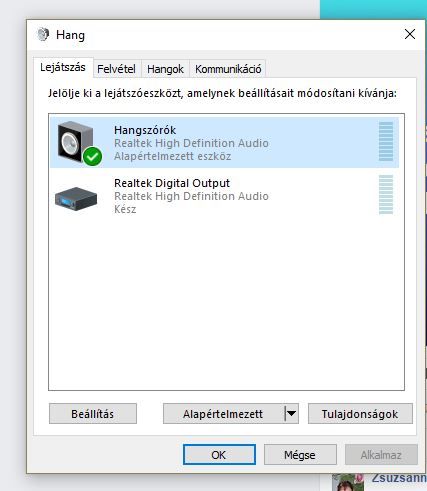This screenshot has width=427, height=491.
Task: Click the Realtek Digital Output receiver icon
Action: 76,199
